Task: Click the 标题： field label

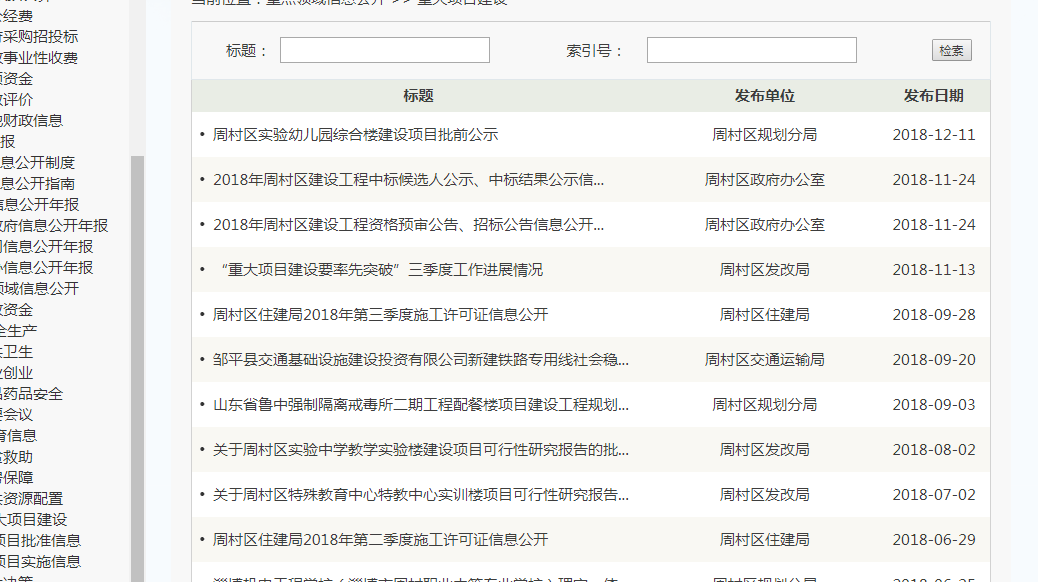Action: (247, 51)
